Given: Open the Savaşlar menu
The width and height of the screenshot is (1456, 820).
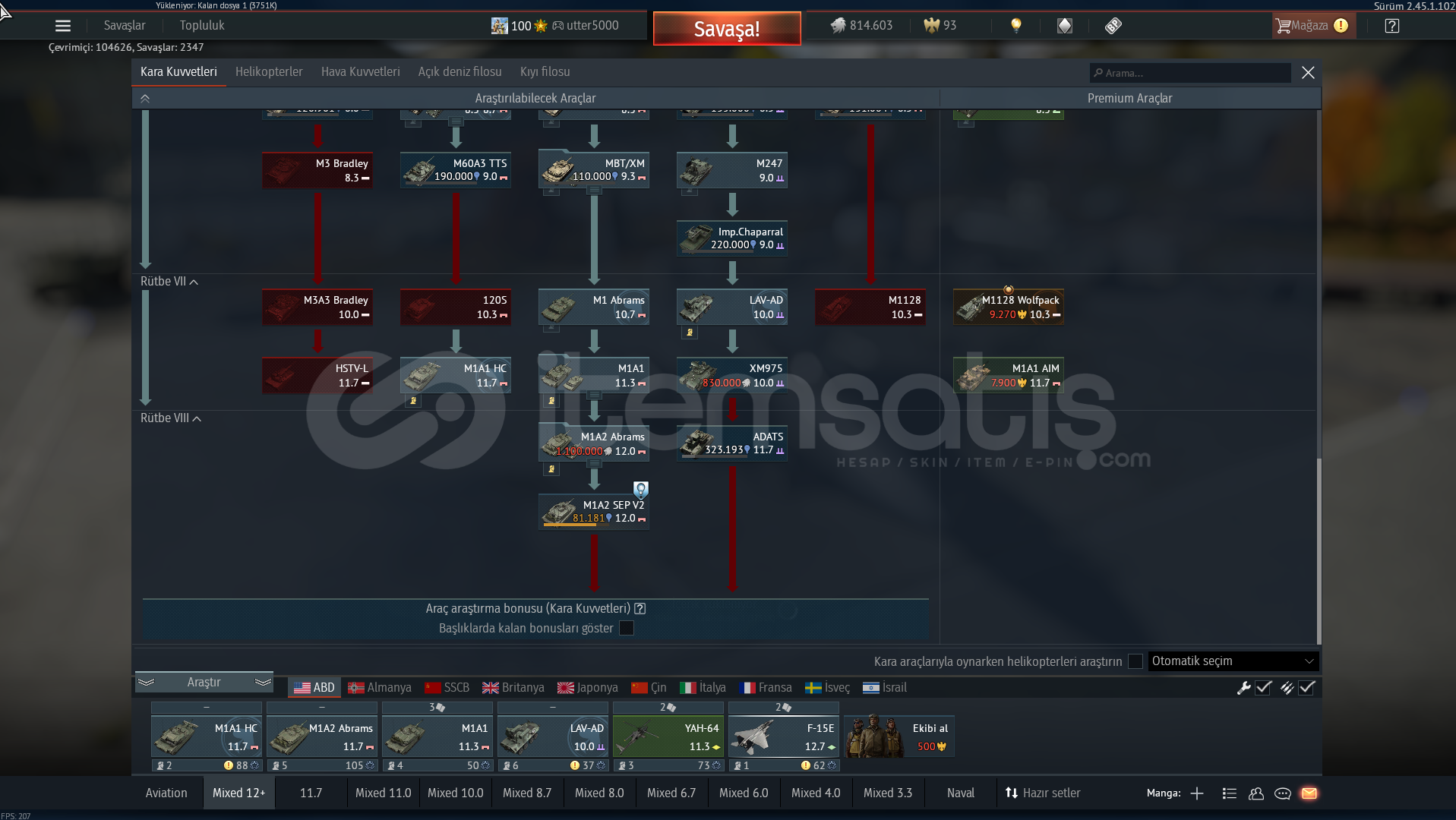Looking at the screenshot, I should 125,26.
